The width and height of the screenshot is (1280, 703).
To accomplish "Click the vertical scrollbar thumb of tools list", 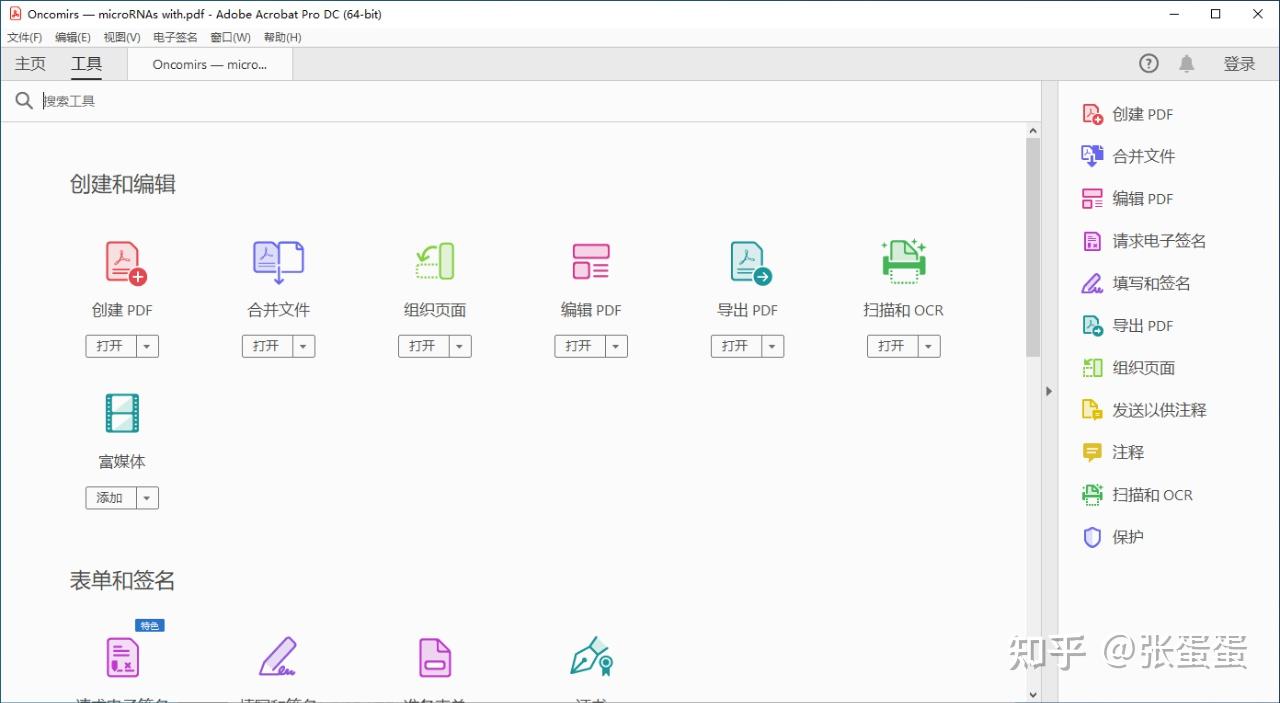I will point(1033,248).
